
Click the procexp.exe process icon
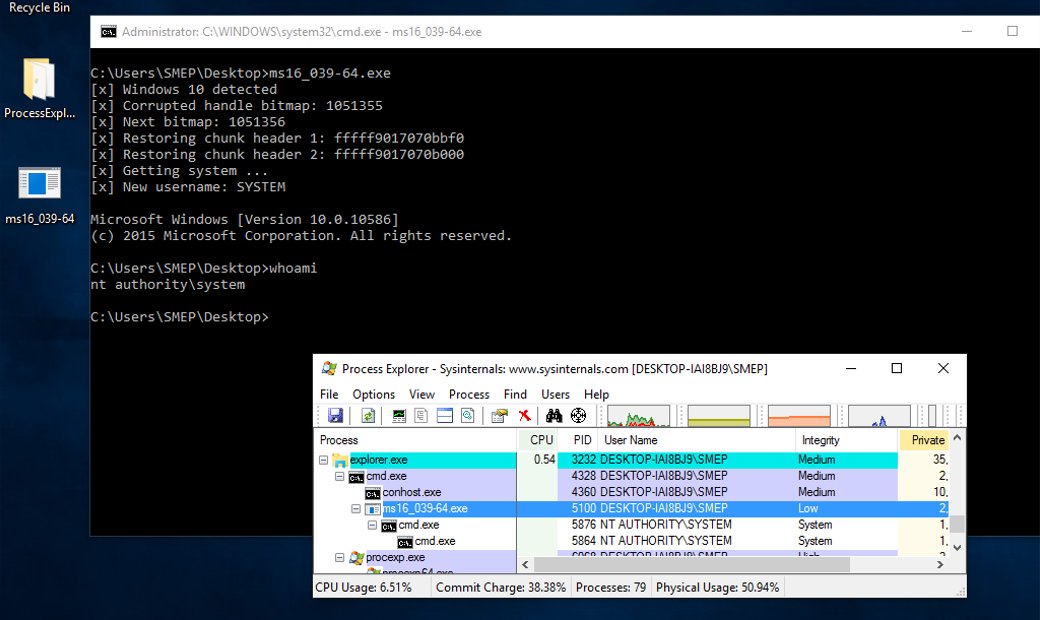[x=357, y=558]
